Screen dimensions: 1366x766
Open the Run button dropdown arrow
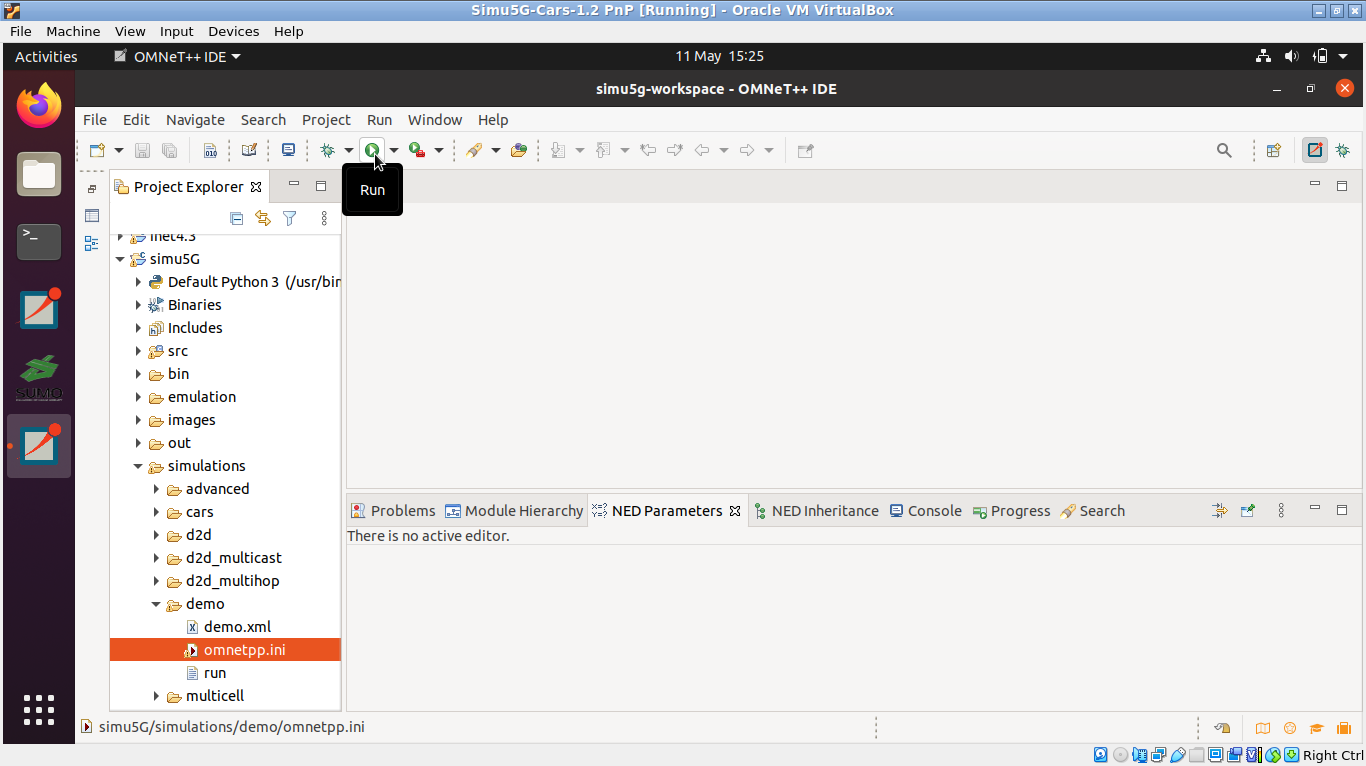(x=394, y=150)
